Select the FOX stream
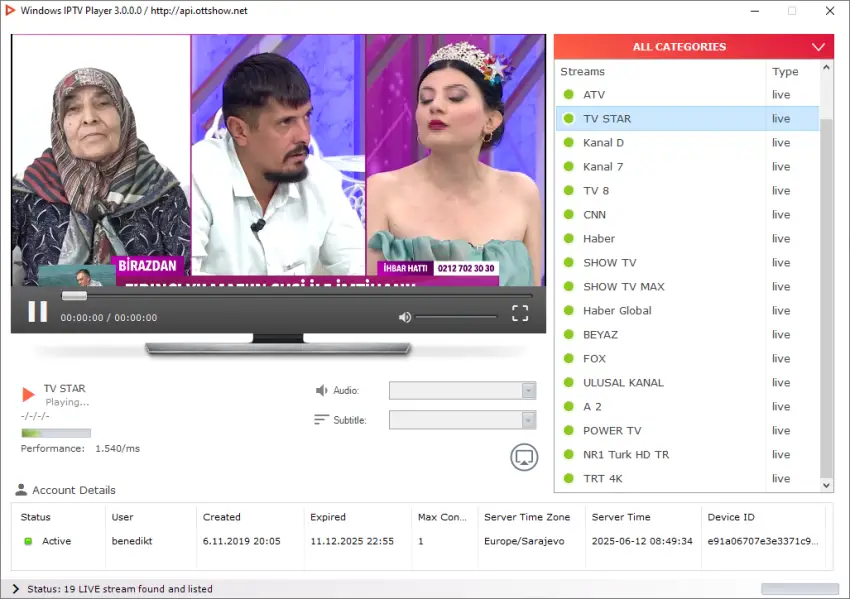This screenshot has height=599, width=850. [x=687, y=358]
